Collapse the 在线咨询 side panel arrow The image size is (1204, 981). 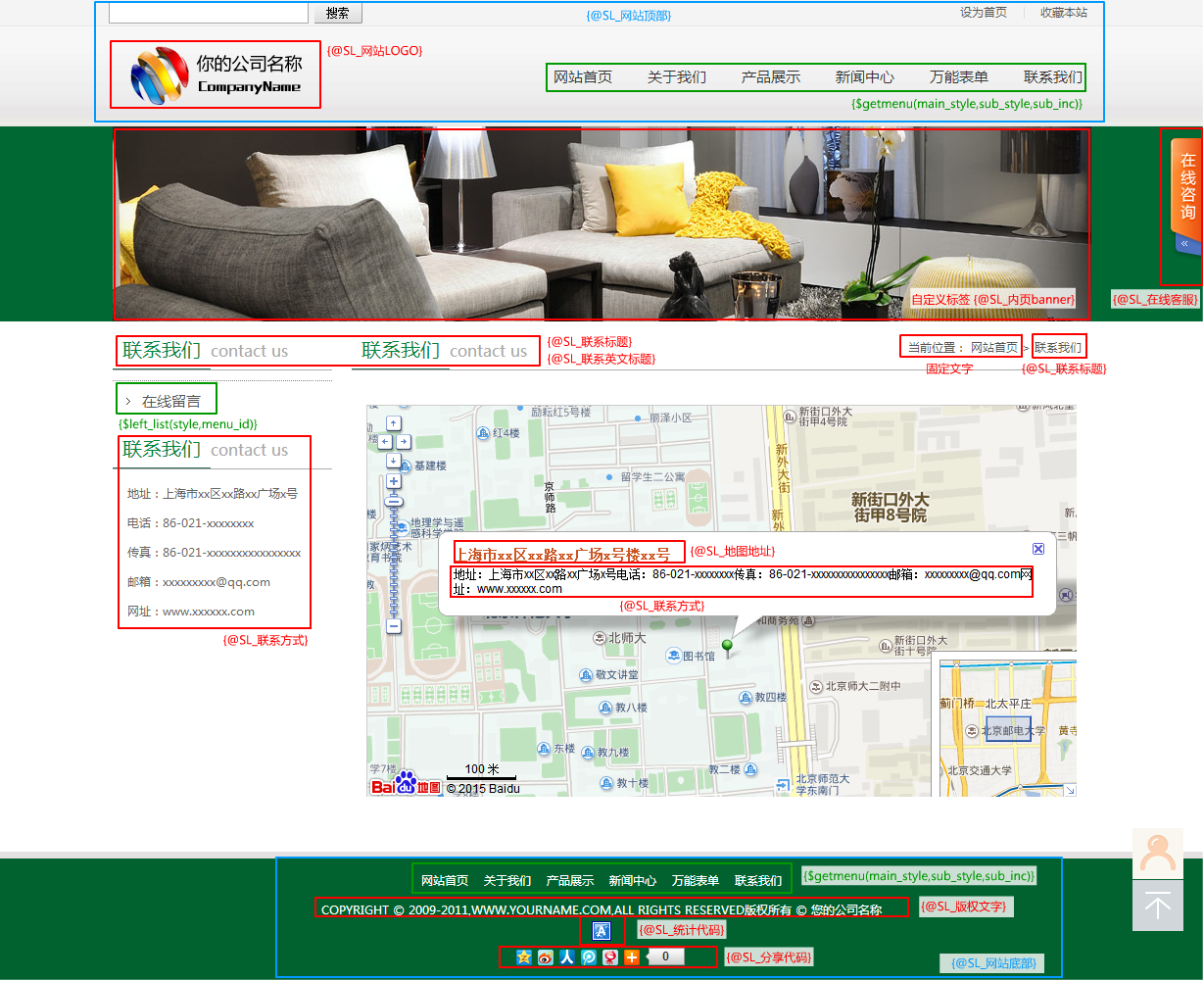coord(1184,243)
